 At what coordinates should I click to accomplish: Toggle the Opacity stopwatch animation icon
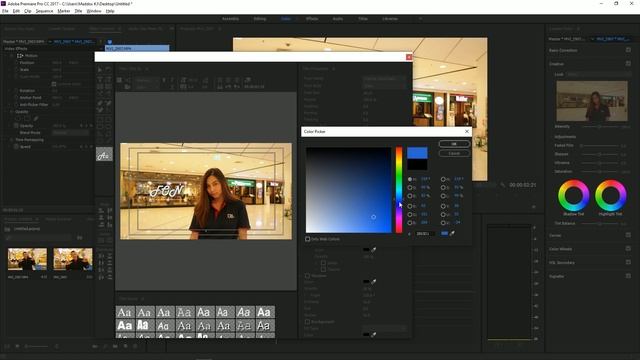pyautogui.click(x=16, y=126)
